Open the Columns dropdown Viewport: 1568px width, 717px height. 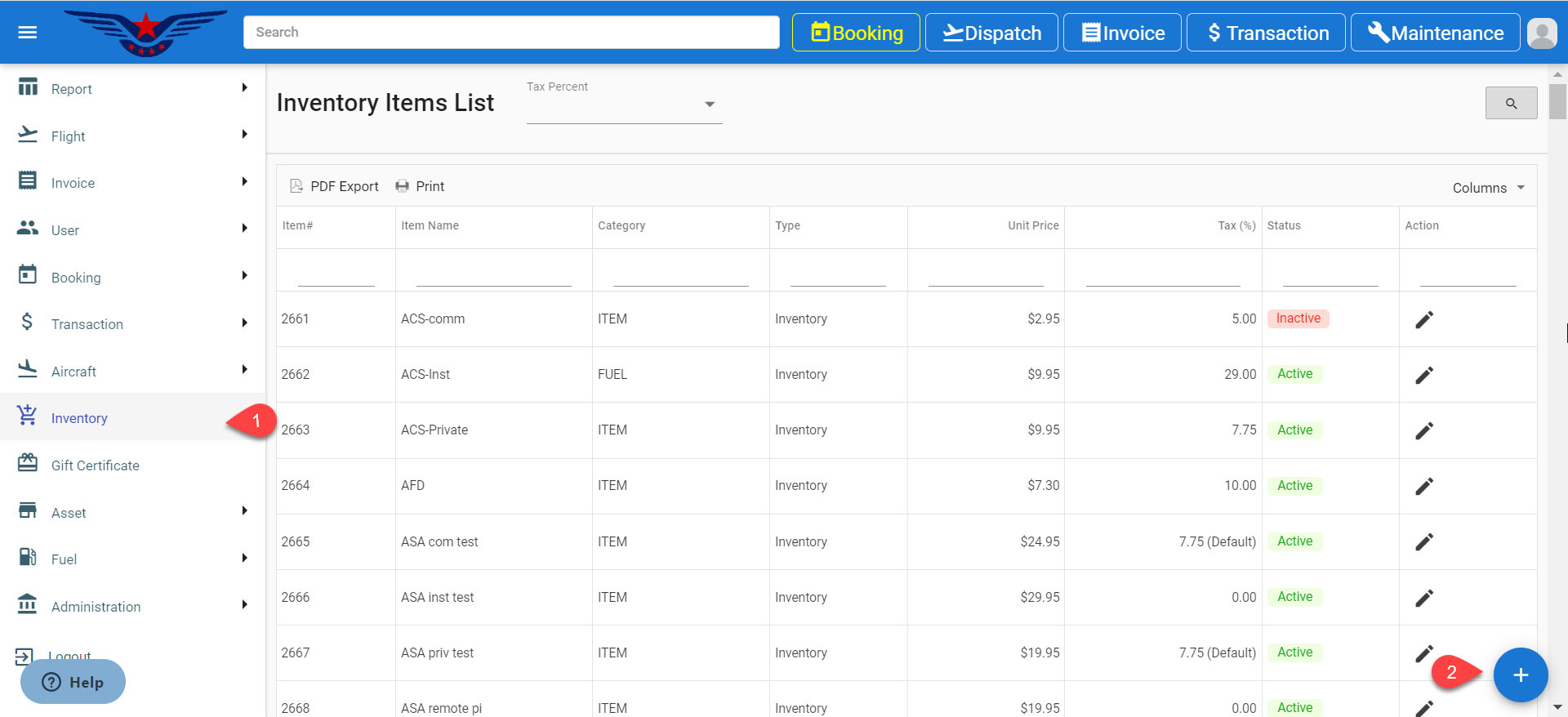coord(1488,188)
